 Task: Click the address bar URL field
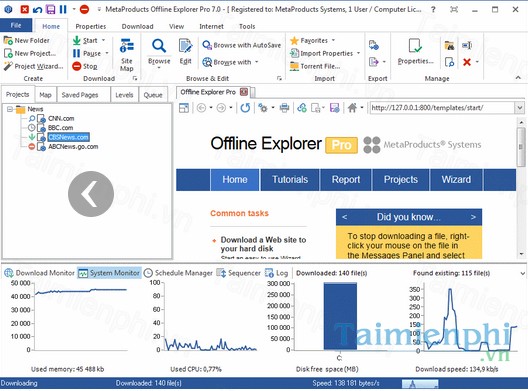442,108
